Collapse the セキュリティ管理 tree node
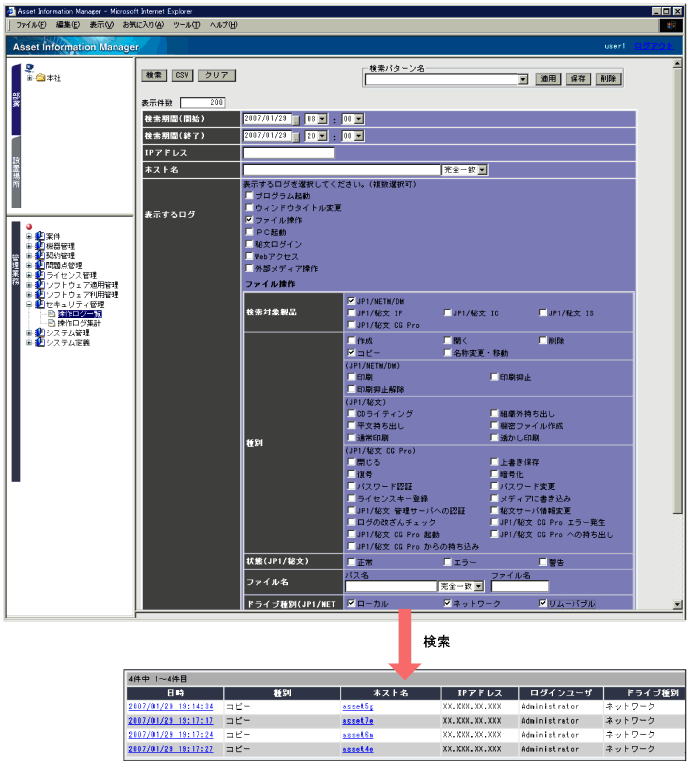This screenshot has width=688, height=763. (29, 304)
